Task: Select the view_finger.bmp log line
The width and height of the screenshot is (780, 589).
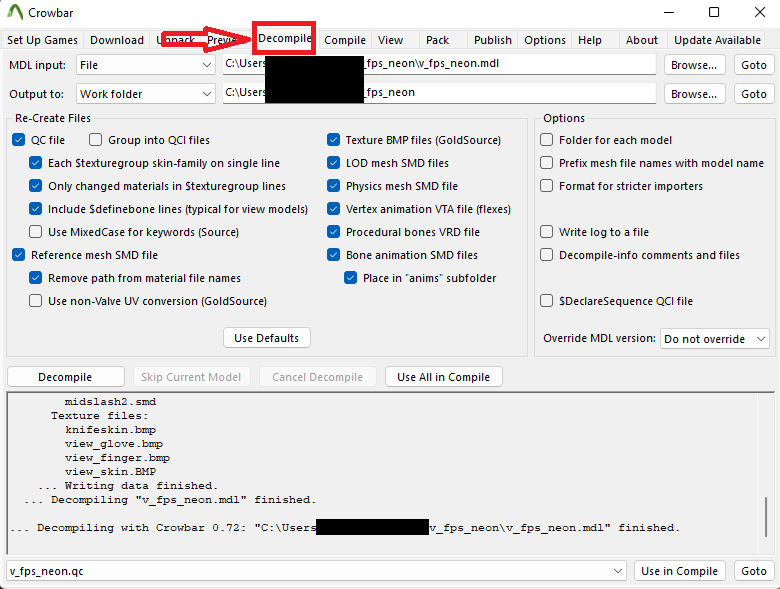Action: tap(117, 458)
